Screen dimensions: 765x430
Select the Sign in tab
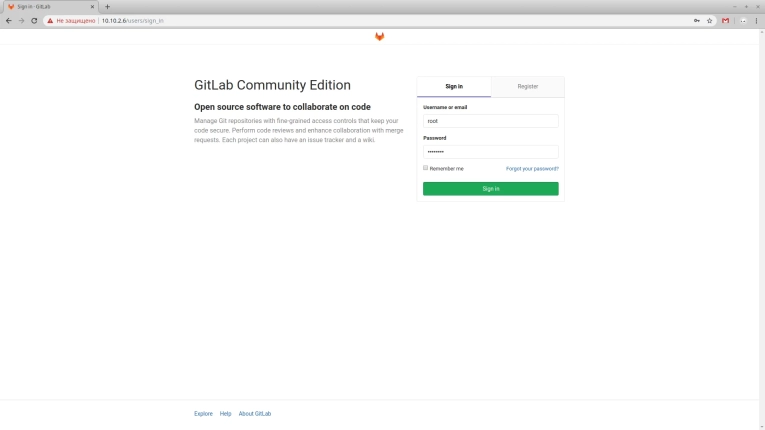pyautogui.click(x=454, y=87)
